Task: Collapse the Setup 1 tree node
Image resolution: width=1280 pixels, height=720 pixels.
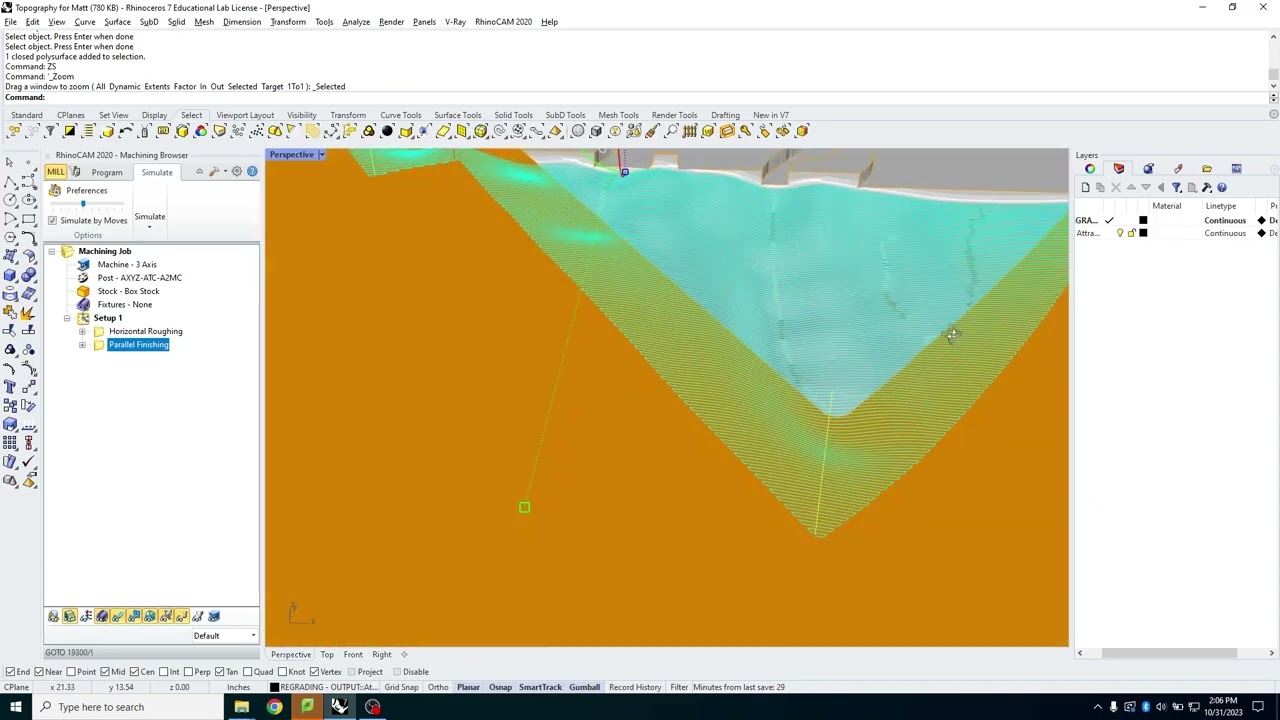Action: (67, 318)
